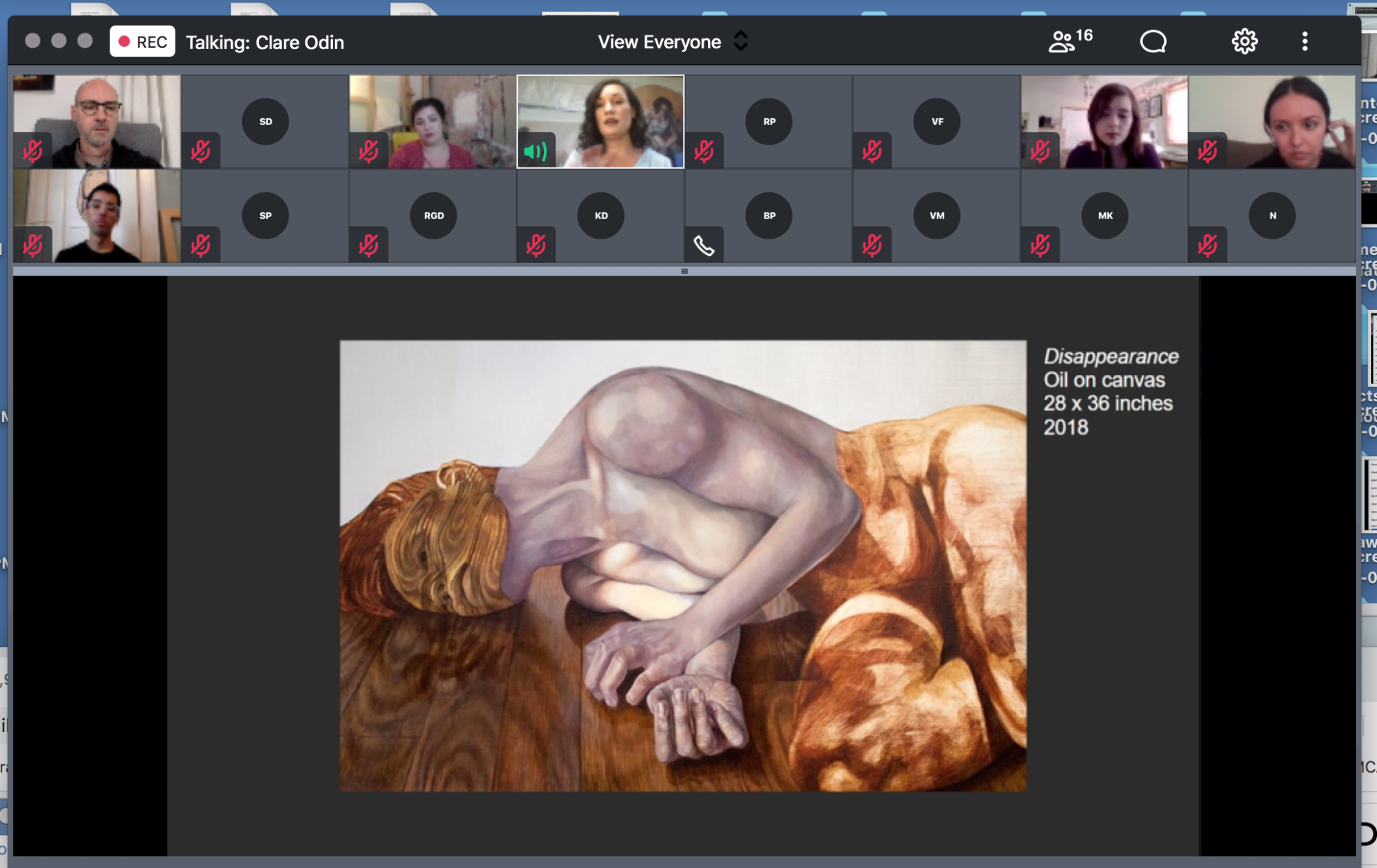Click the '28 x 36 inches' caption text
This screenshot has width=1377, height=868.
pyautogui.click(x=1108, y=403)
